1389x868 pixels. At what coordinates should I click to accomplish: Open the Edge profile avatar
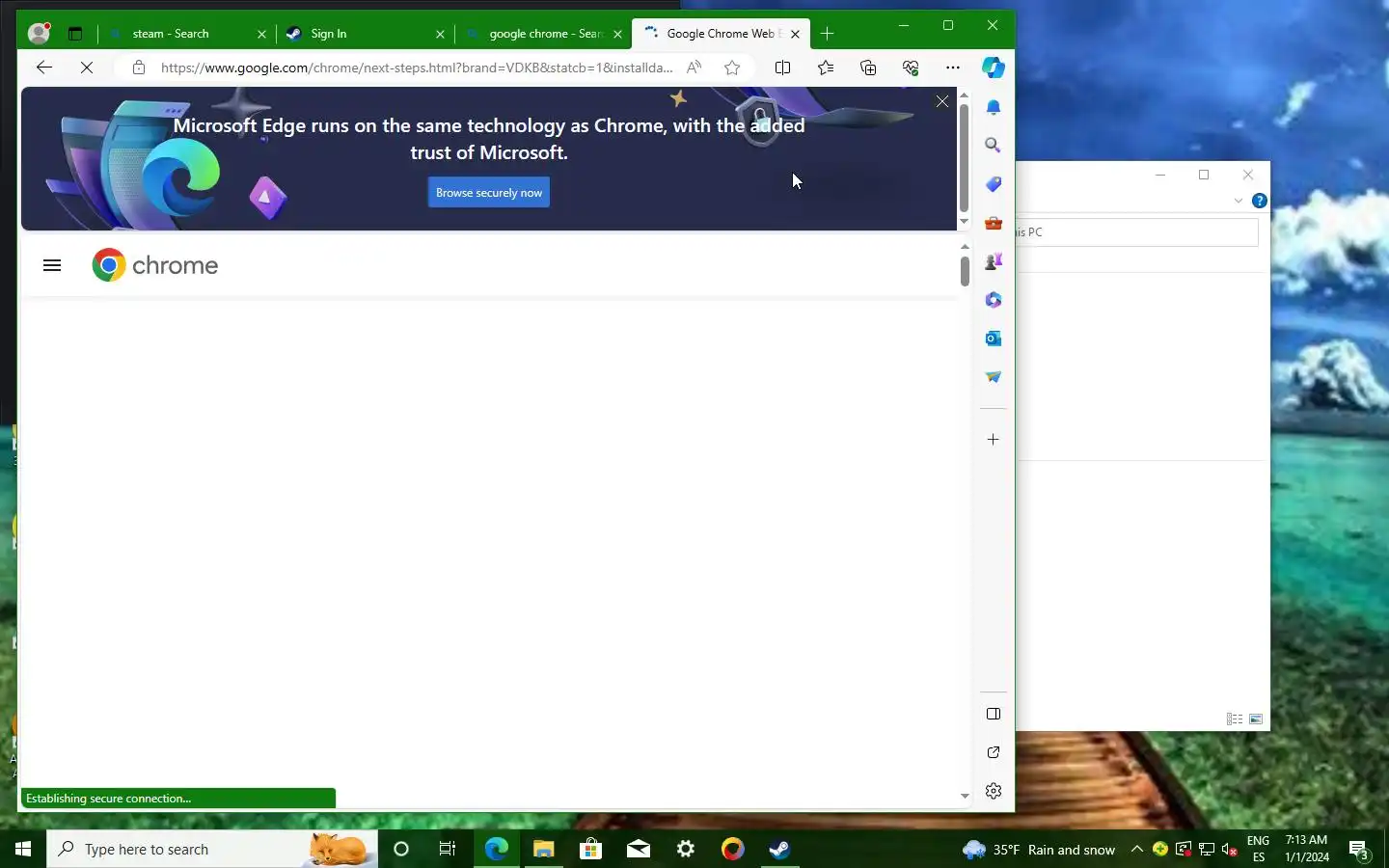(39, 33)
